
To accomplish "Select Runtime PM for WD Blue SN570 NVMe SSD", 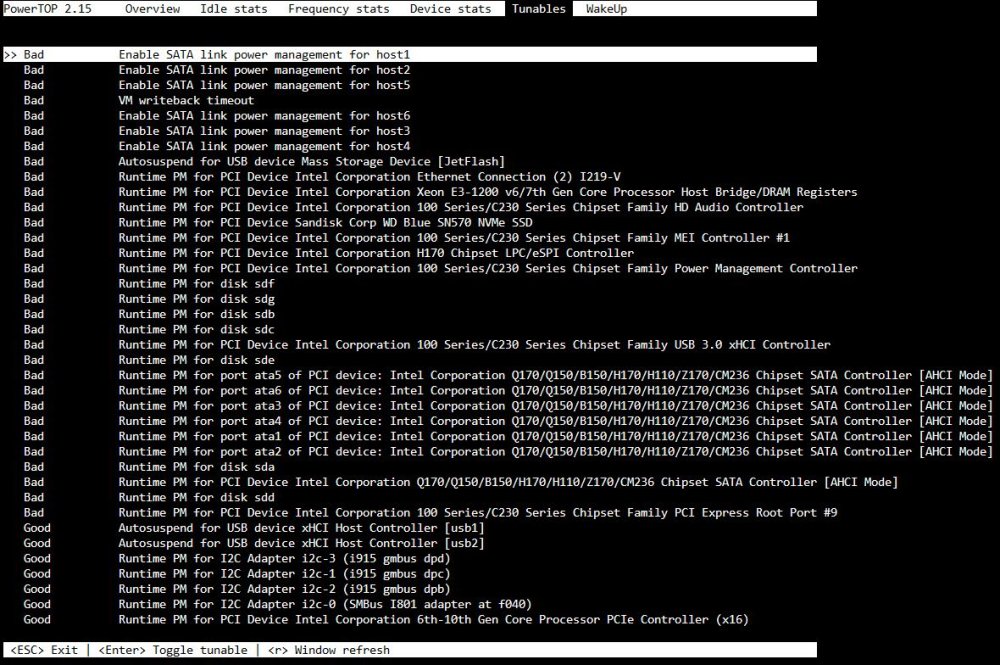I will [x=278, y=223].
